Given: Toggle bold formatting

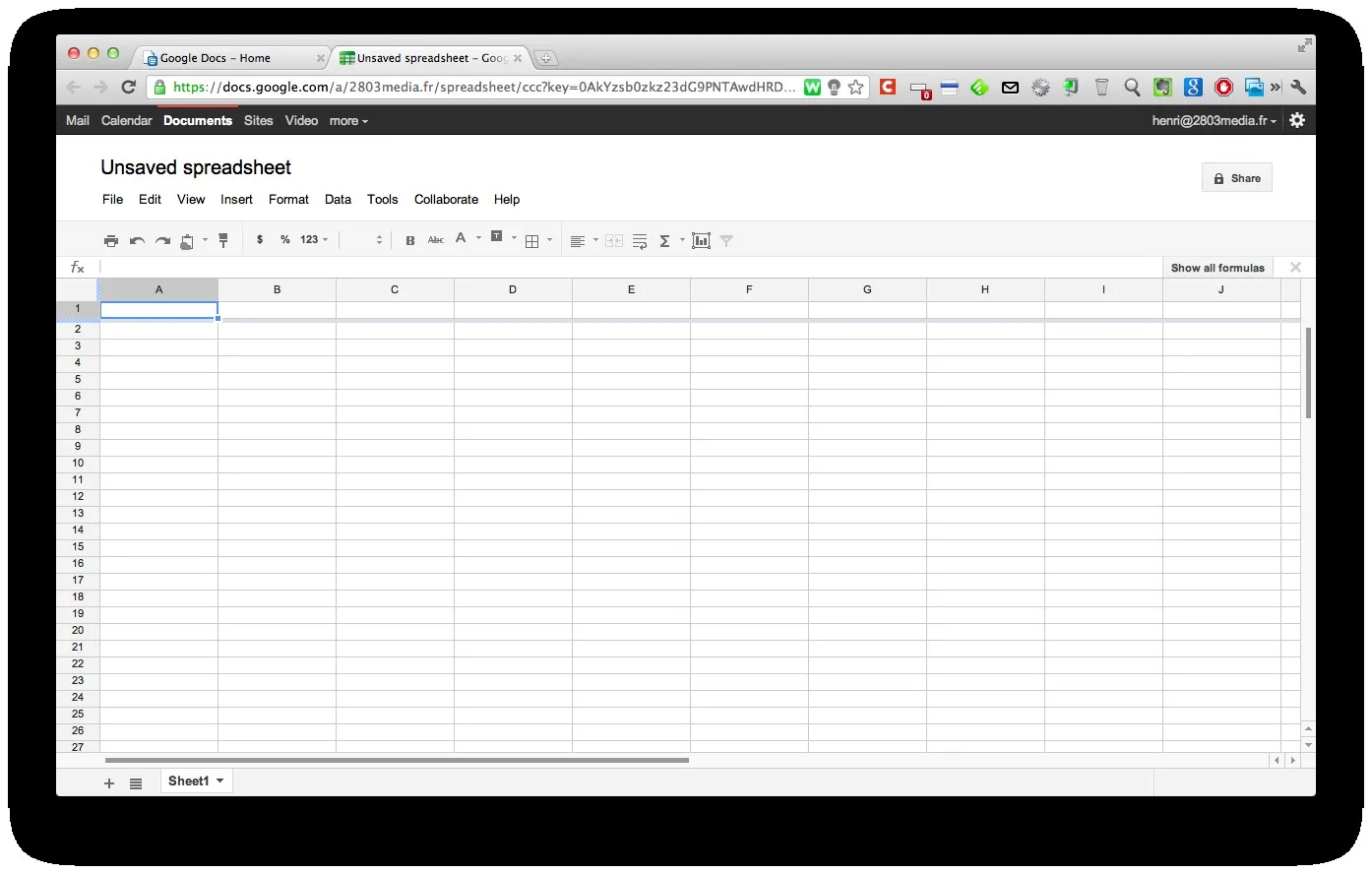Looking at the screenshot, I should [410, 241].
